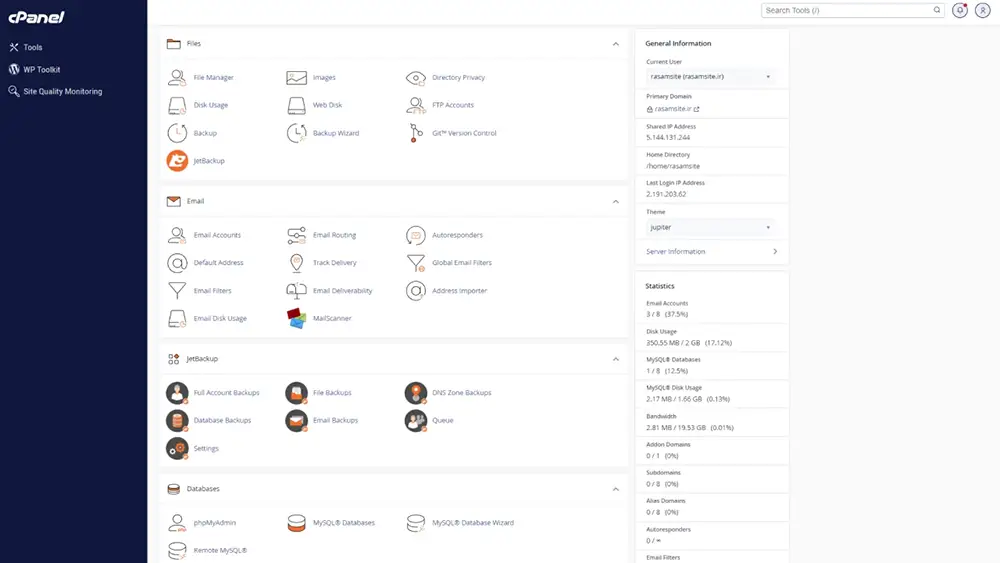Expand Server Information arrow
The height and width of the screenshot is (563, 1000).
775,251
